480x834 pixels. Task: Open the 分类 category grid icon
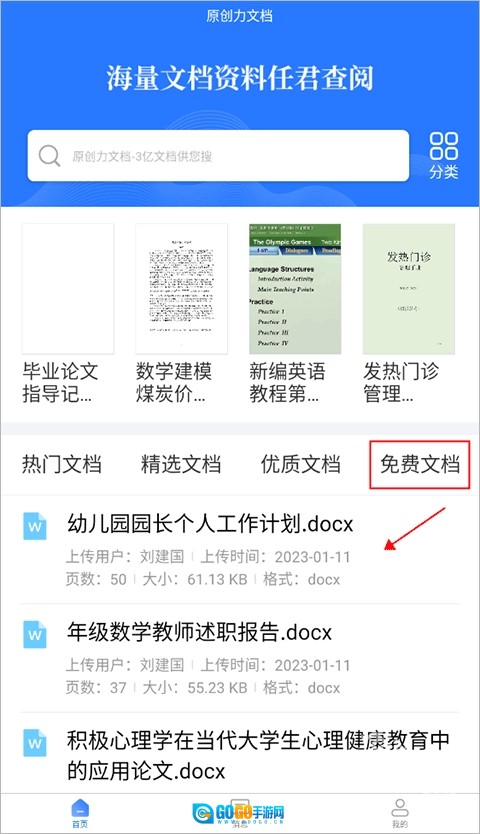(x=443, y=155)
